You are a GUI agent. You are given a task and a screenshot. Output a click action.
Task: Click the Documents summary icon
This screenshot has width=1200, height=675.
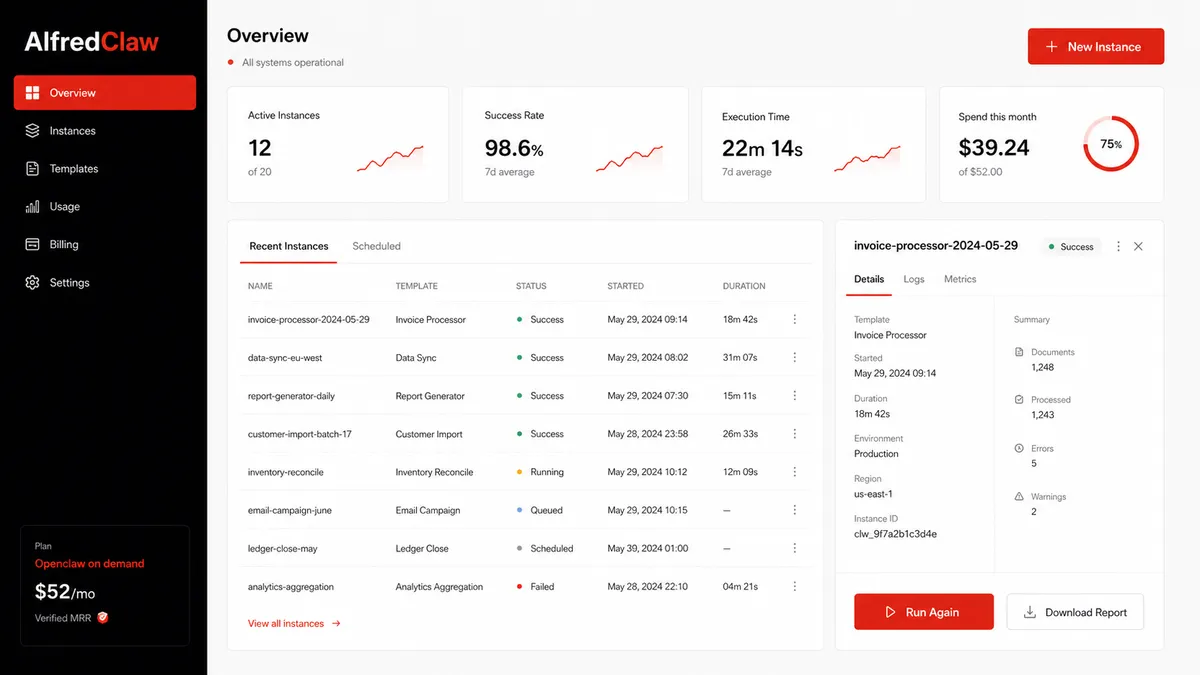click(x=1019, y=352)
